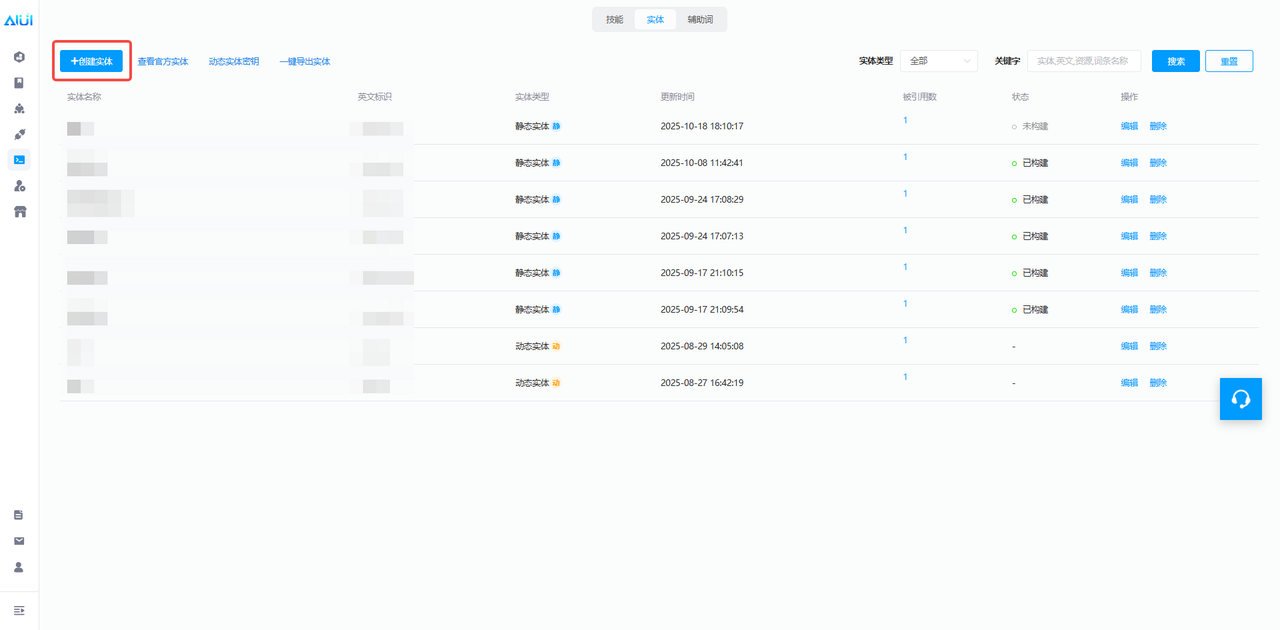Click 编辑 for the 2025-09-24 17:07:13 row
Screen dimensions: 1280x630
pos(1129,237)
